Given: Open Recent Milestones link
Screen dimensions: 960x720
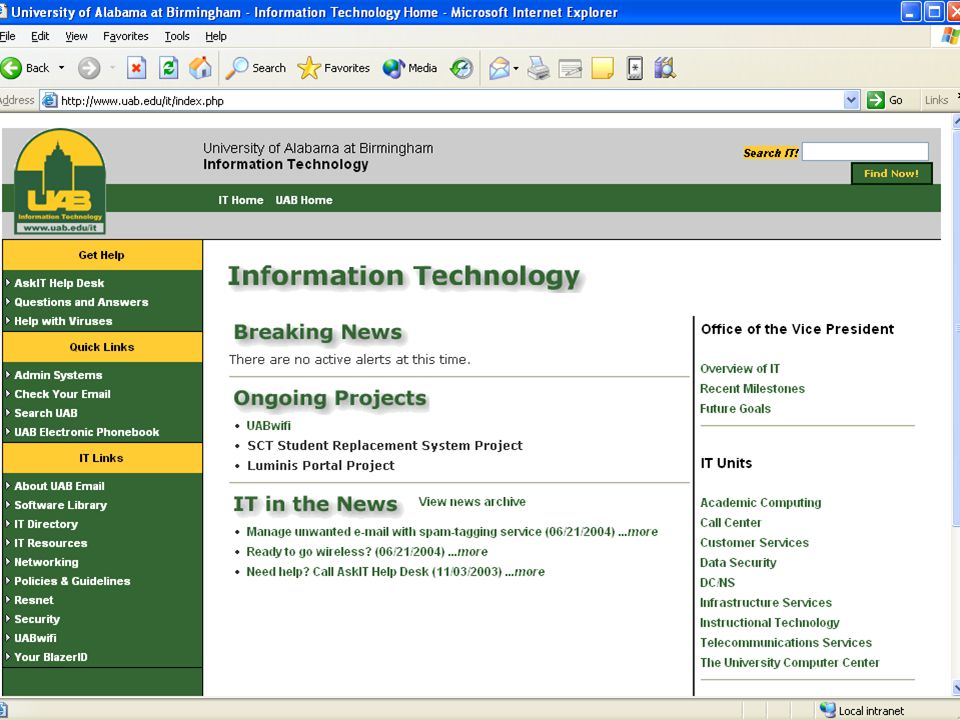Looking at the screenshot, I should 752,388.
